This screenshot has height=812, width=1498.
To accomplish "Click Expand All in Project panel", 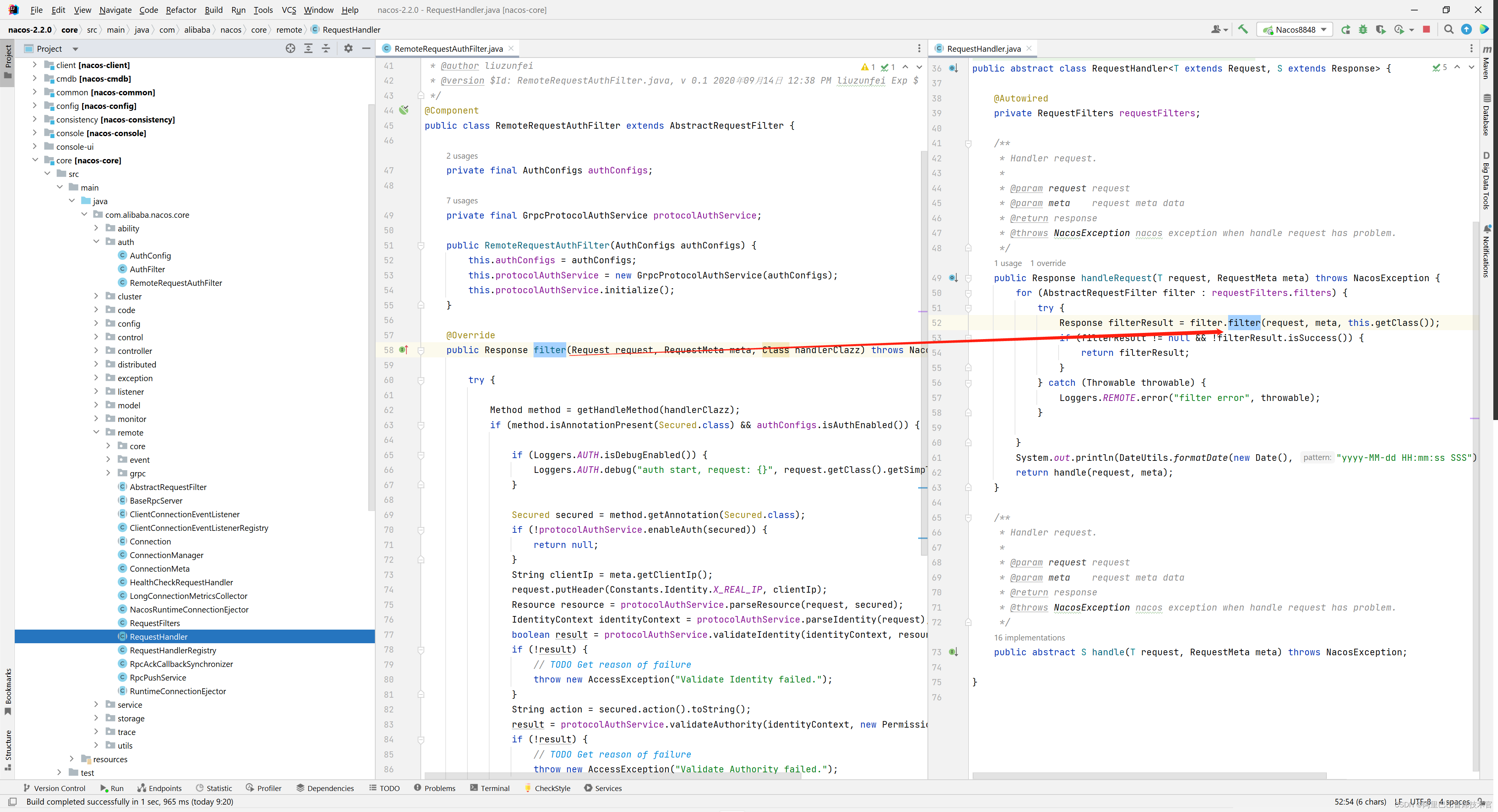I will (x=308, y=48).
